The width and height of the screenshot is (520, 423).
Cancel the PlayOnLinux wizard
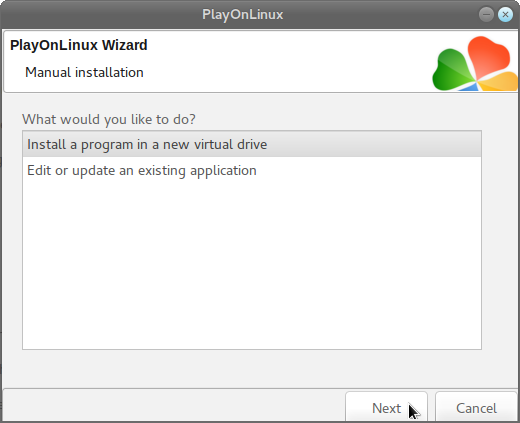[x=476, y=407]
